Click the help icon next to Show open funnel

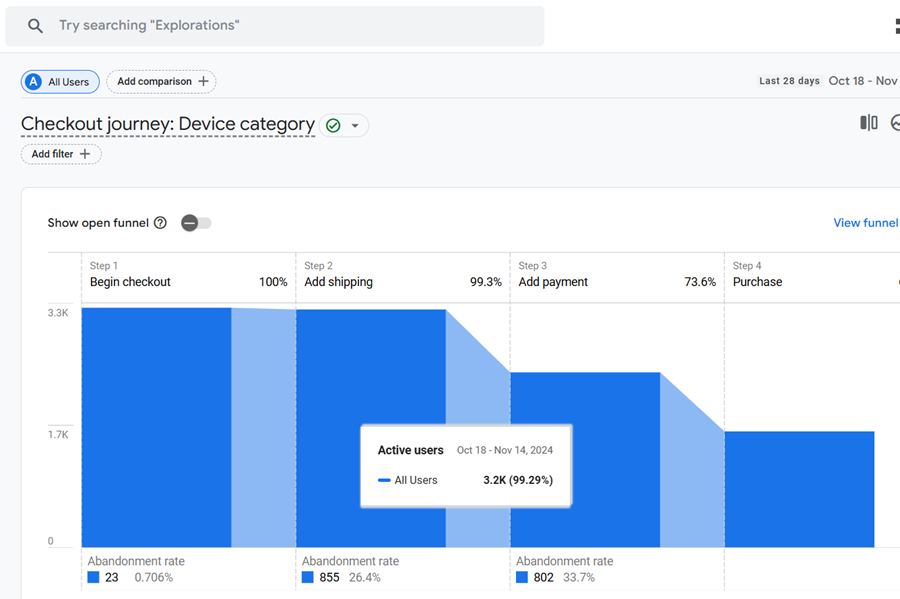point(160,223)
